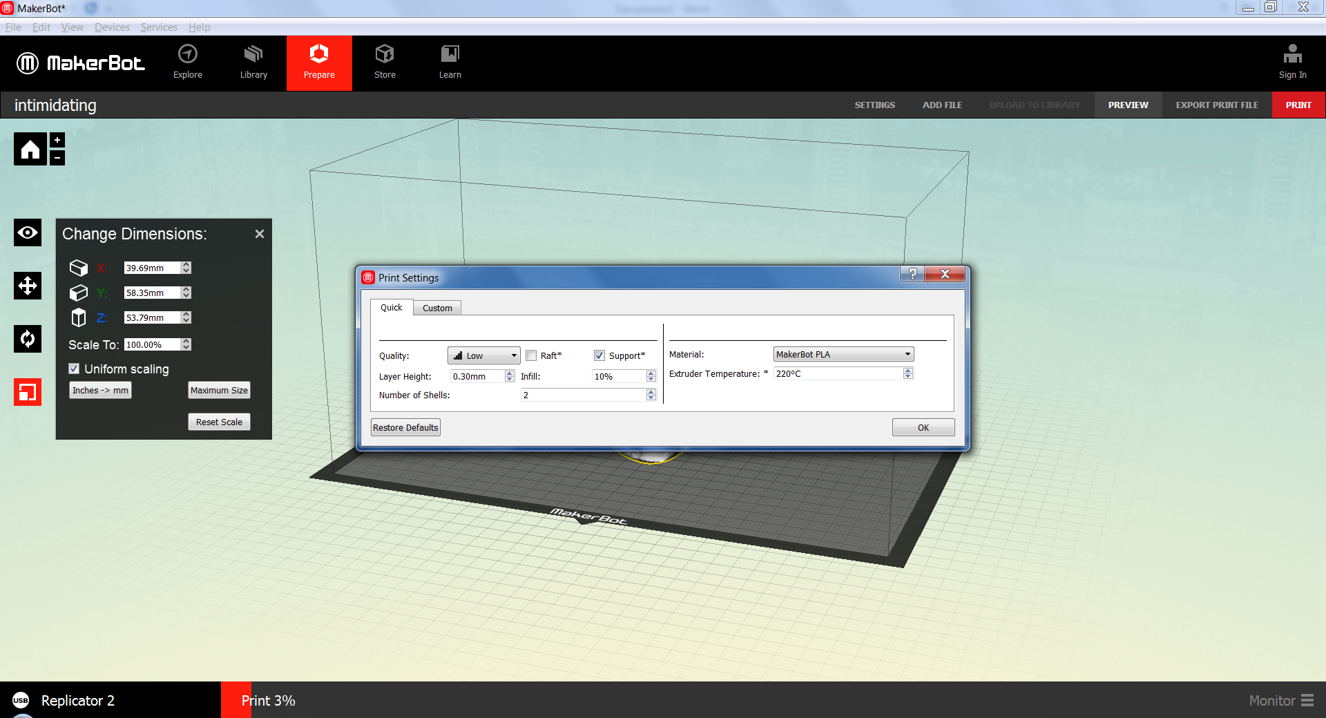Open the File menu

coord(13,27)
